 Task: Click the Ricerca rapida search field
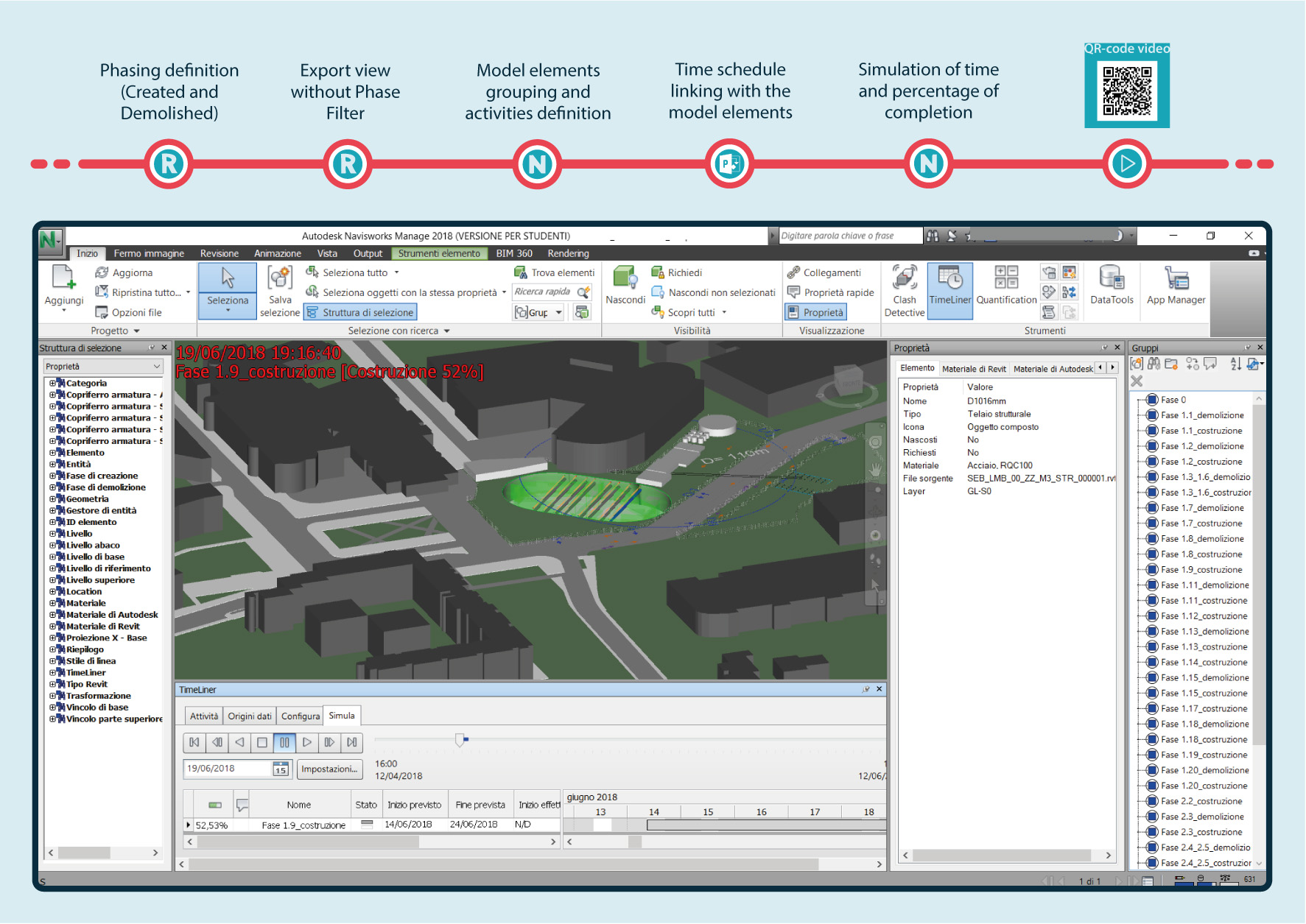coord(544,292)
